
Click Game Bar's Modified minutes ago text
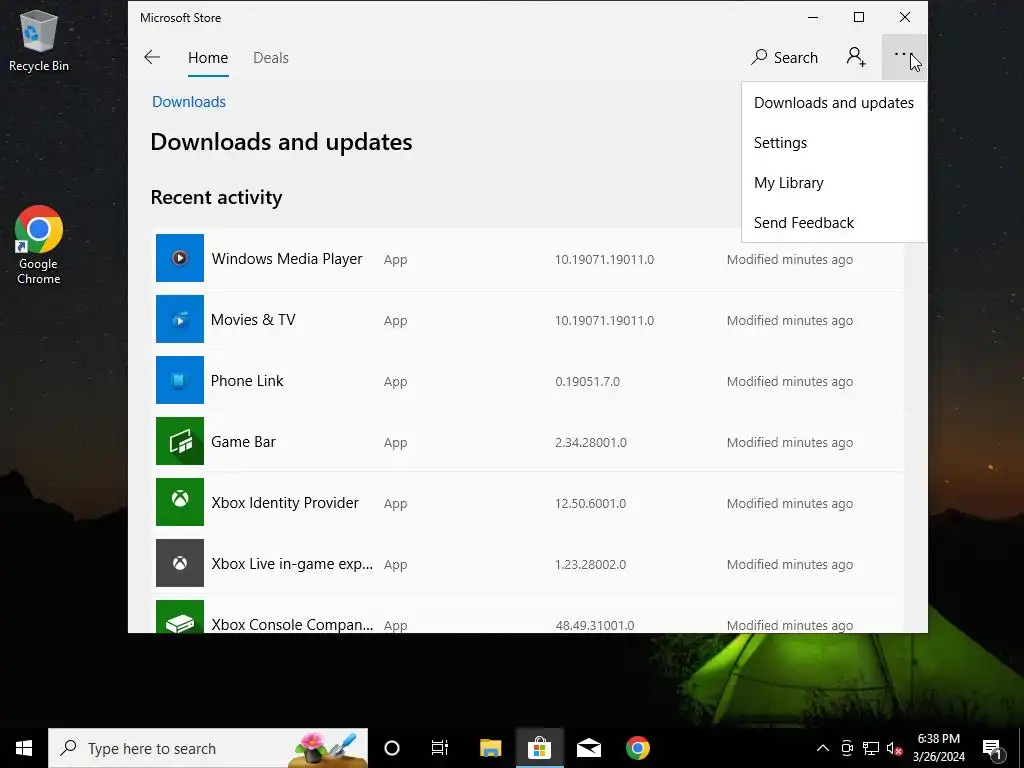[790, 443]
